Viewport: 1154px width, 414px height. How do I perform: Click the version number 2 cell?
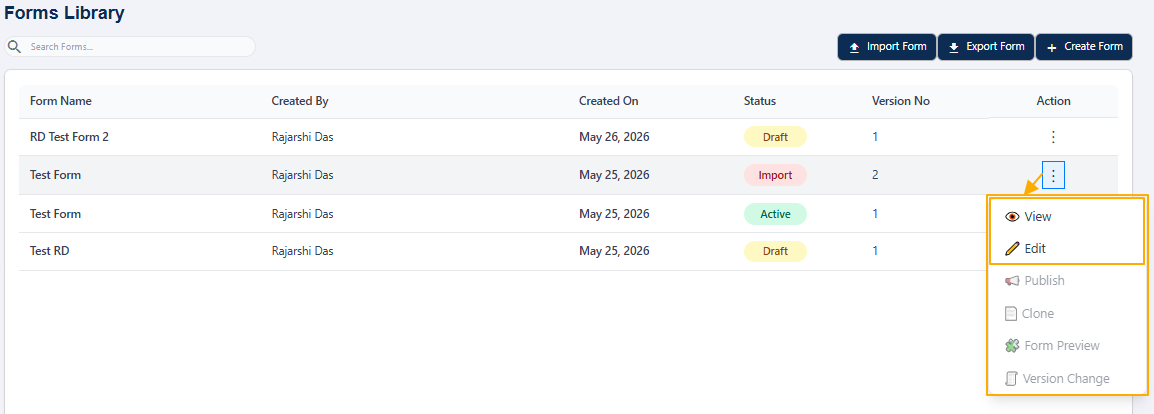[x=875, y=176]
